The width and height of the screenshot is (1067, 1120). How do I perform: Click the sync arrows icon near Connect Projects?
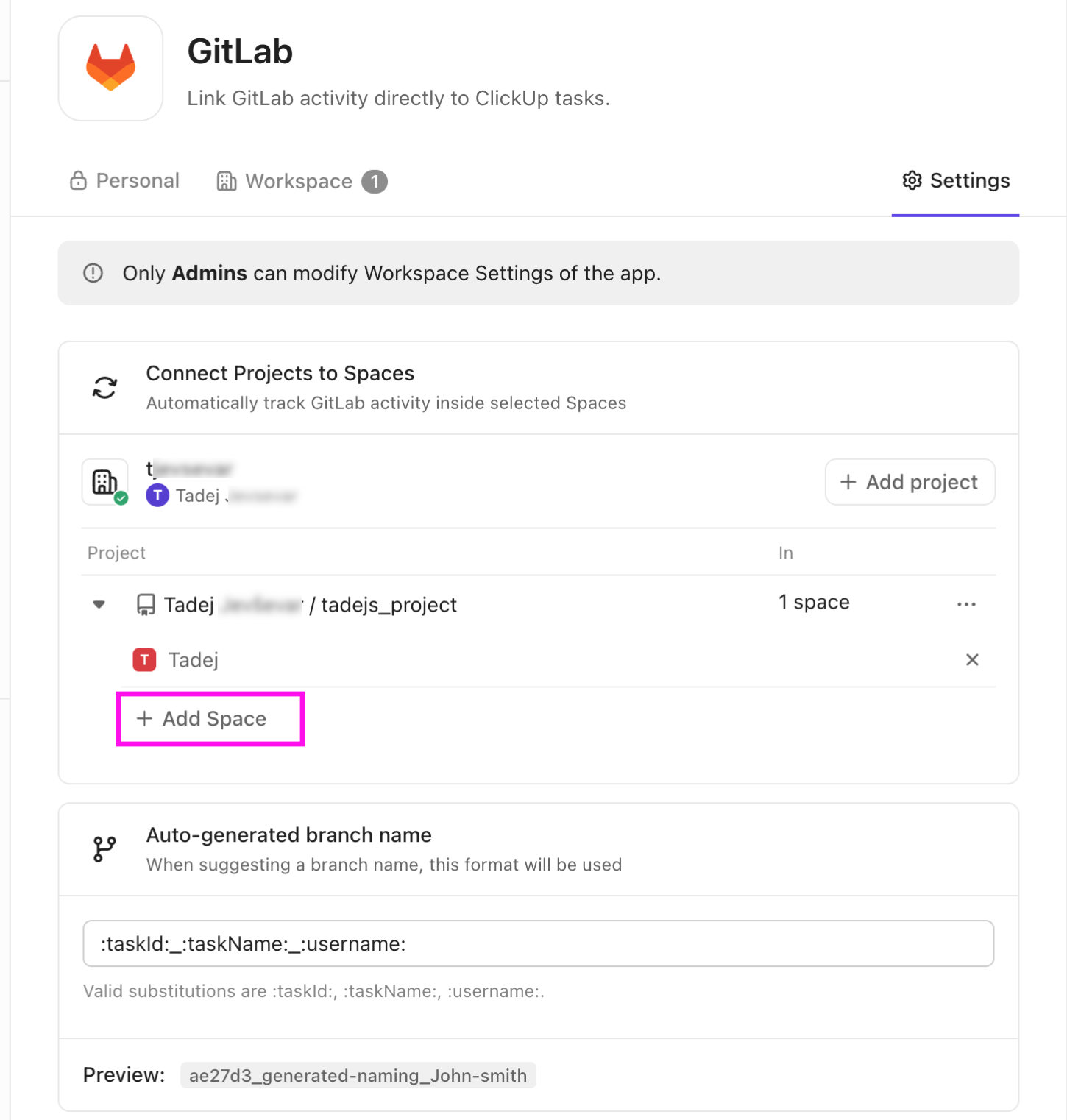coord(104,387)
